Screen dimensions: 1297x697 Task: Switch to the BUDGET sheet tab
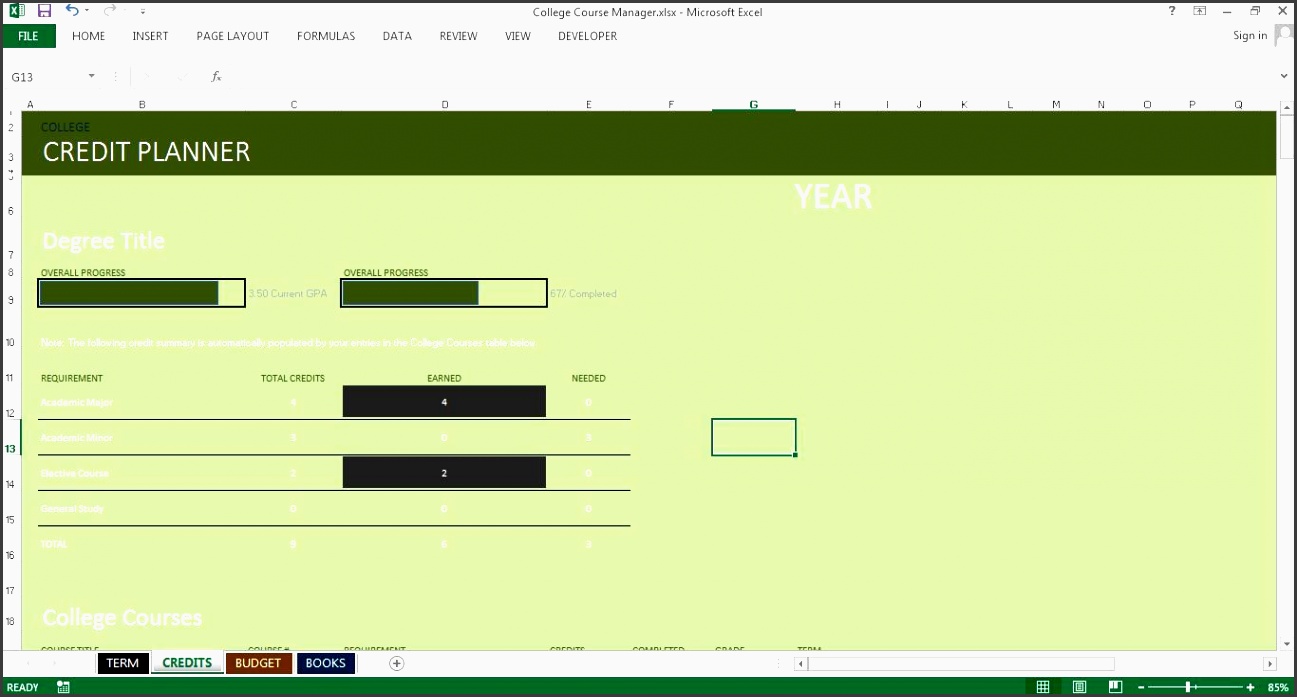point(258,663)
